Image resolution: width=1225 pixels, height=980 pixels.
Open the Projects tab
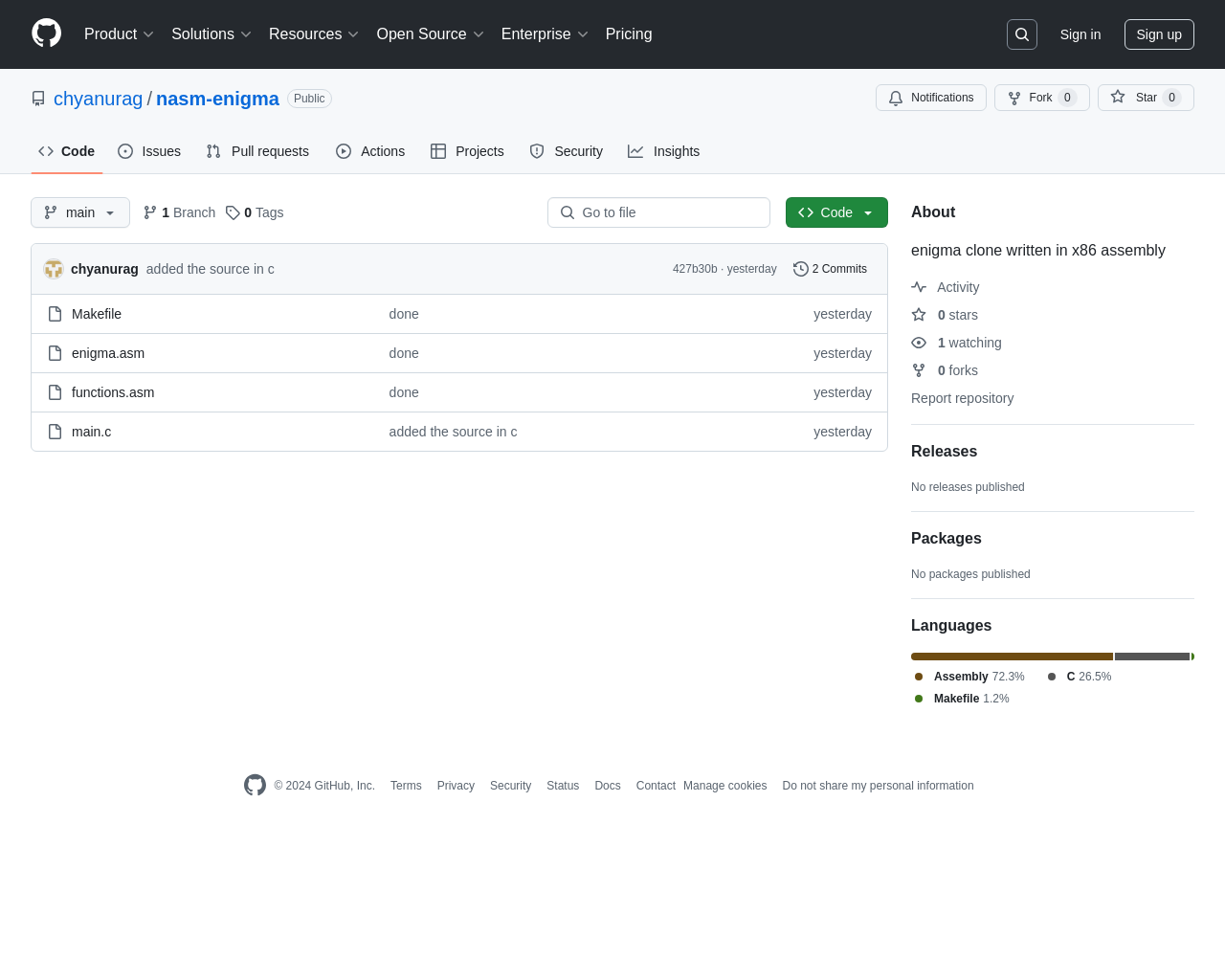(x=467, y=151)
